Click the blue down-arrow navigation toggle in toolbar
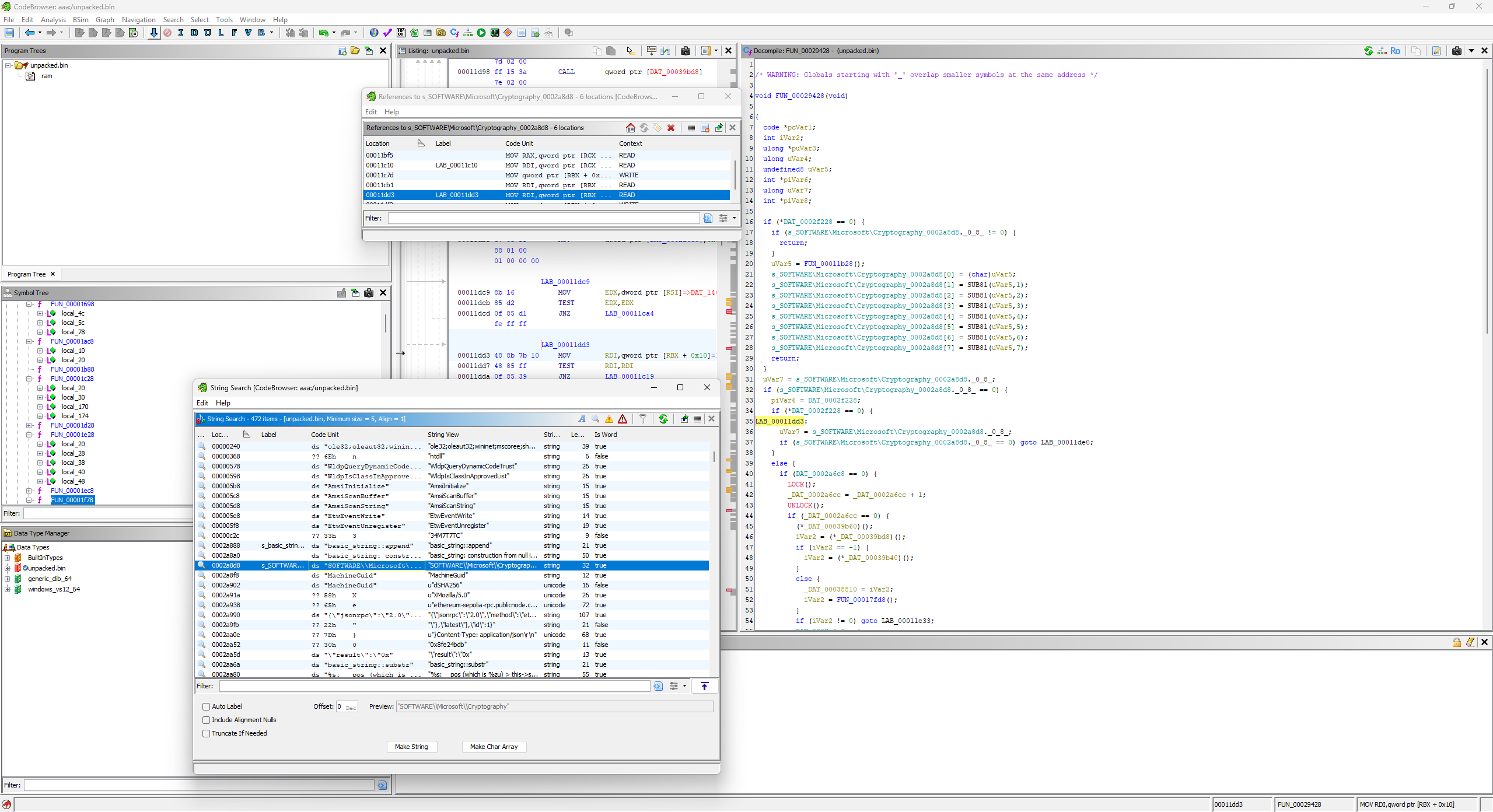 click(x=153, y=33)
